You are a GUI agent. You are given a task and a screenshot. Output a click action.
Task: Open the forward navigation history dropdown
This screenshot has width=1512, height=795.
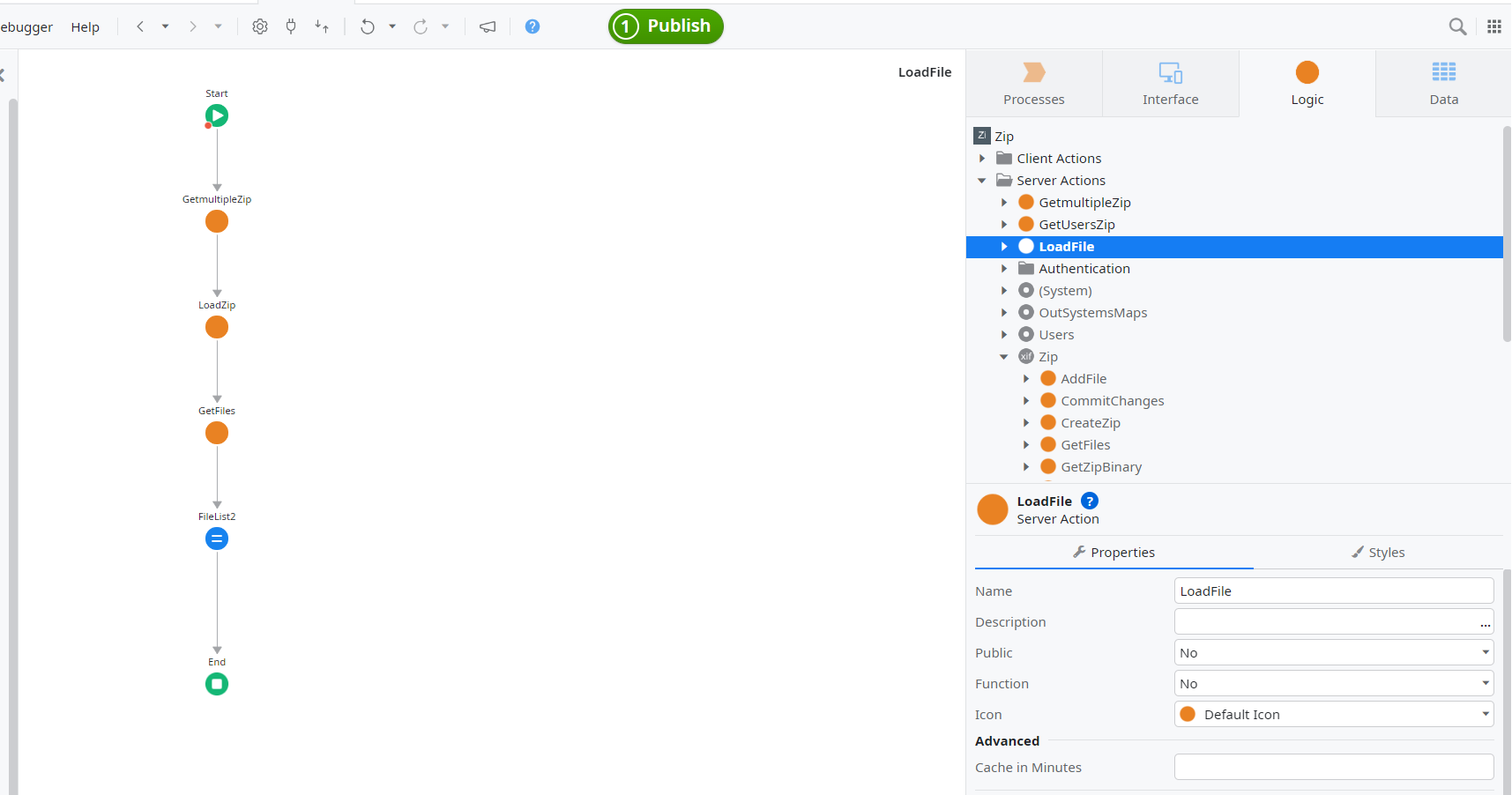218,26
